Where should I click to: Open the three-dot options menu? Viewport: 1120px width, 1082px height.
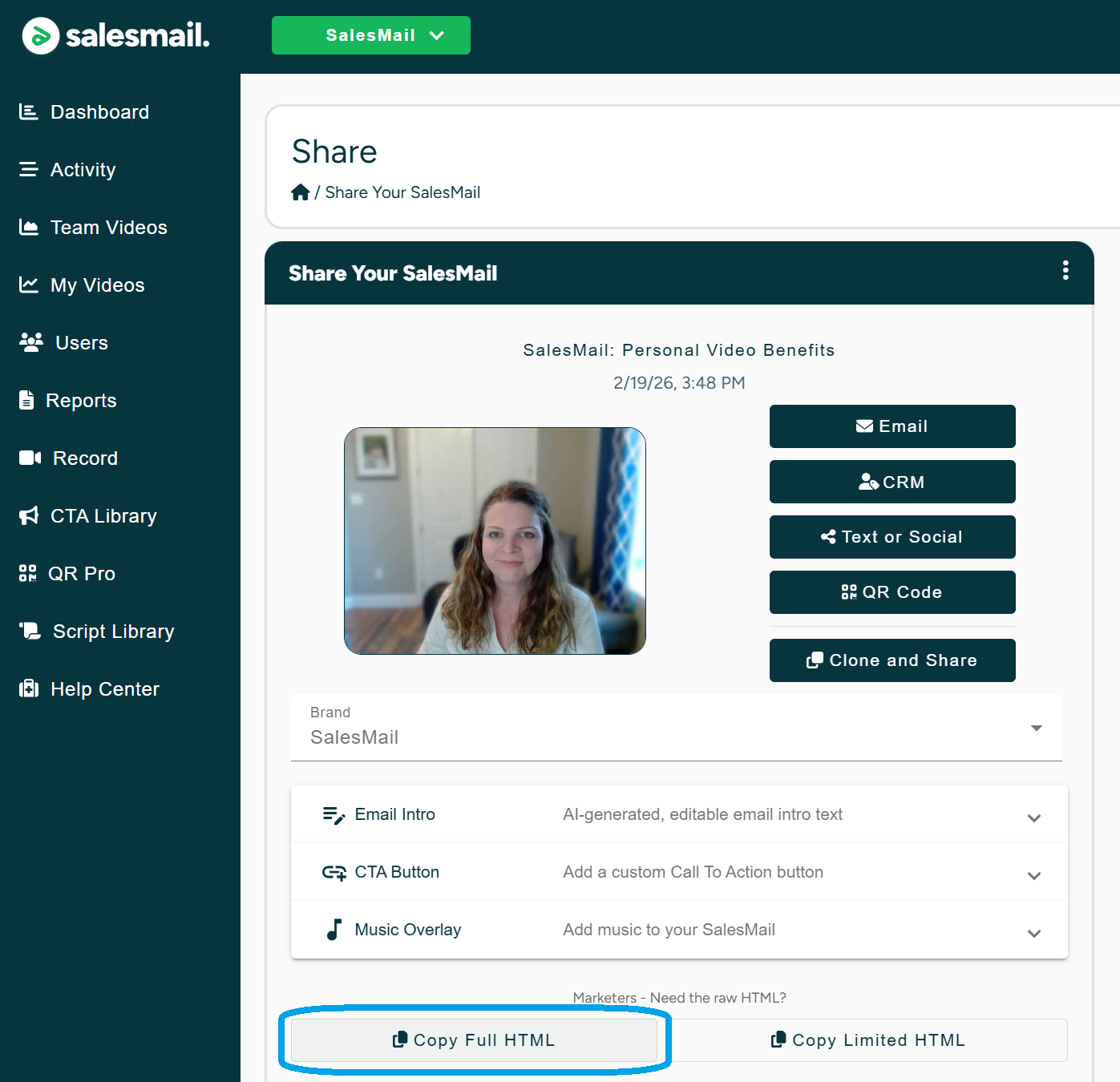[x=1065, y=271]
